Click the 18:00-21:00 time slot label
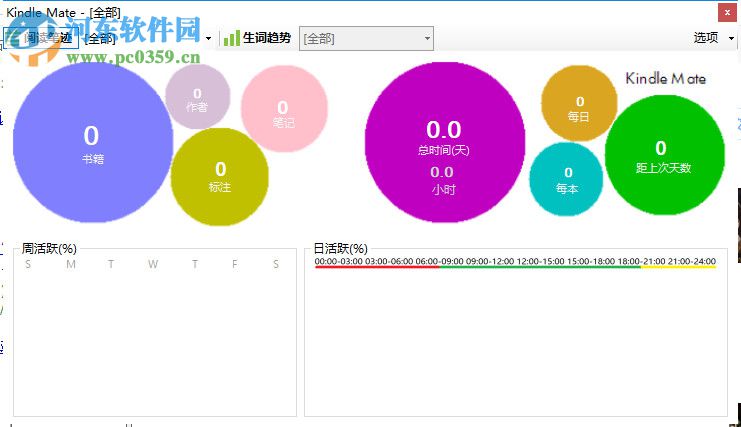 coord(642,261)
